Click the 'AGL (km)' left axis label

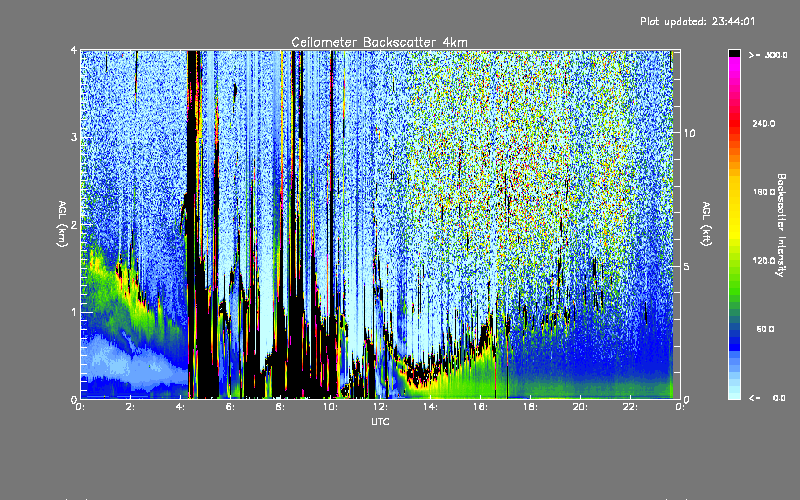pyautogui.click(x=62, y=224)
